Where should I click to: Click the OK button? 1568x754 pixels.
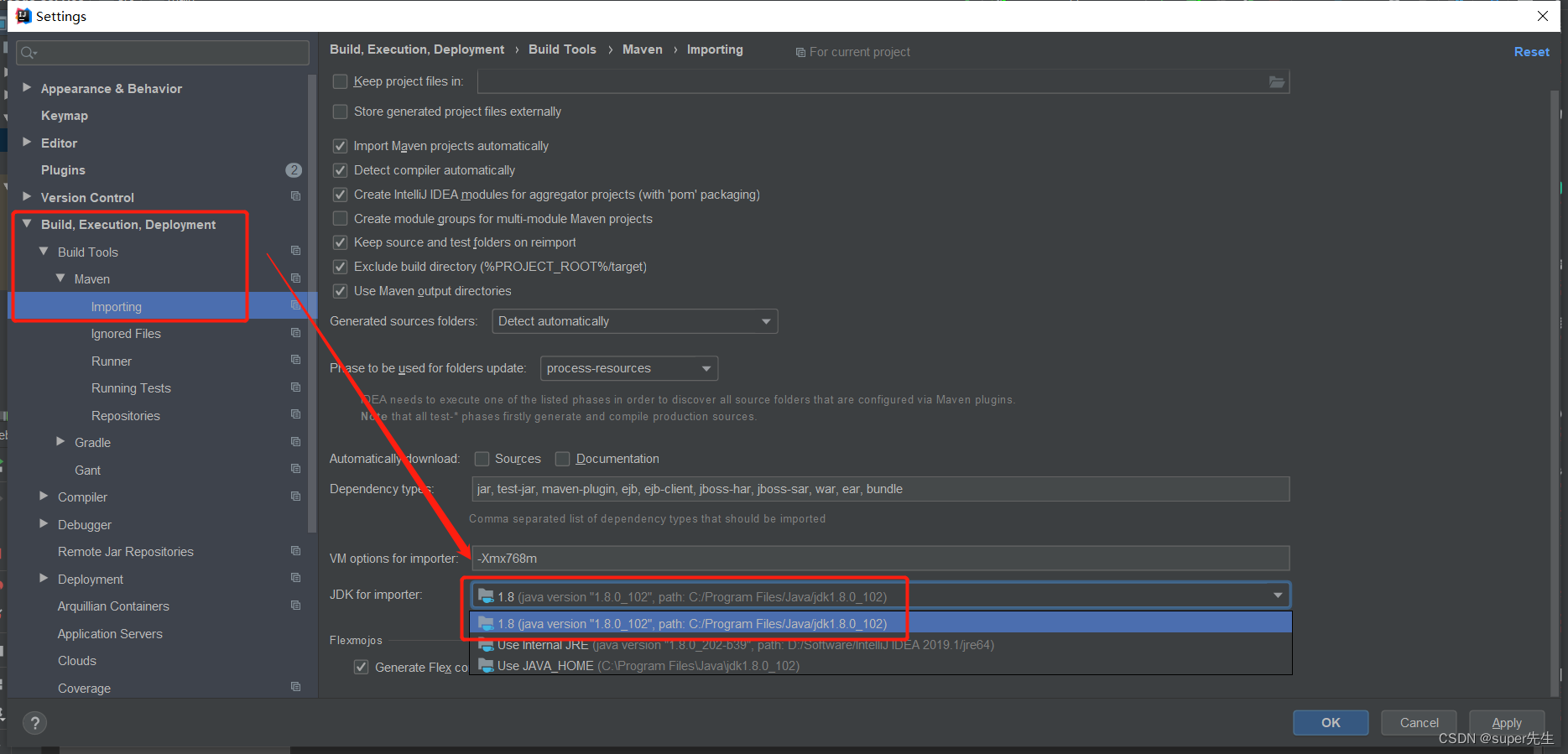tap(1331, 723)
